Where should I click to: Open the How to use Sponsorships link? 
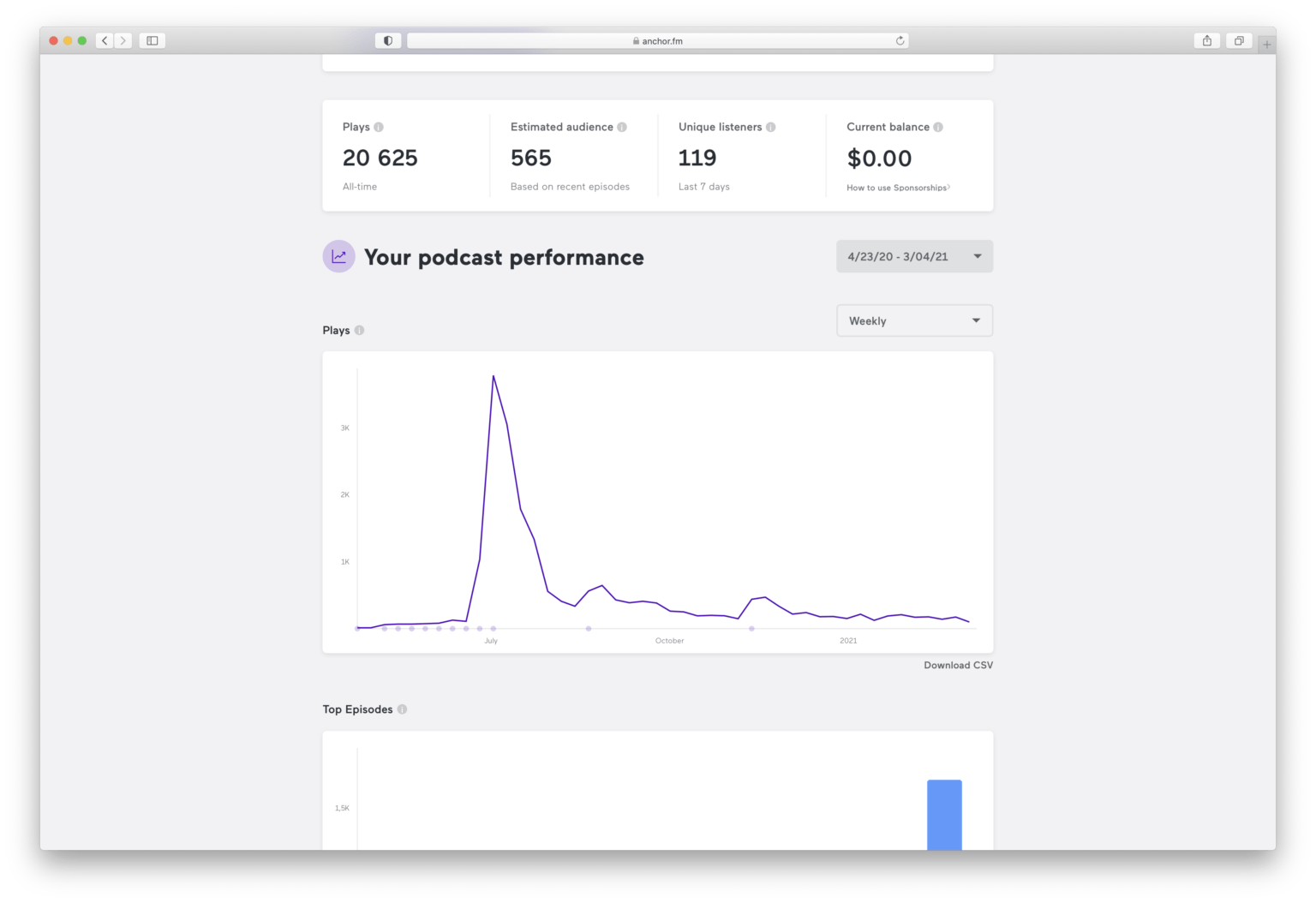[897, 188]
